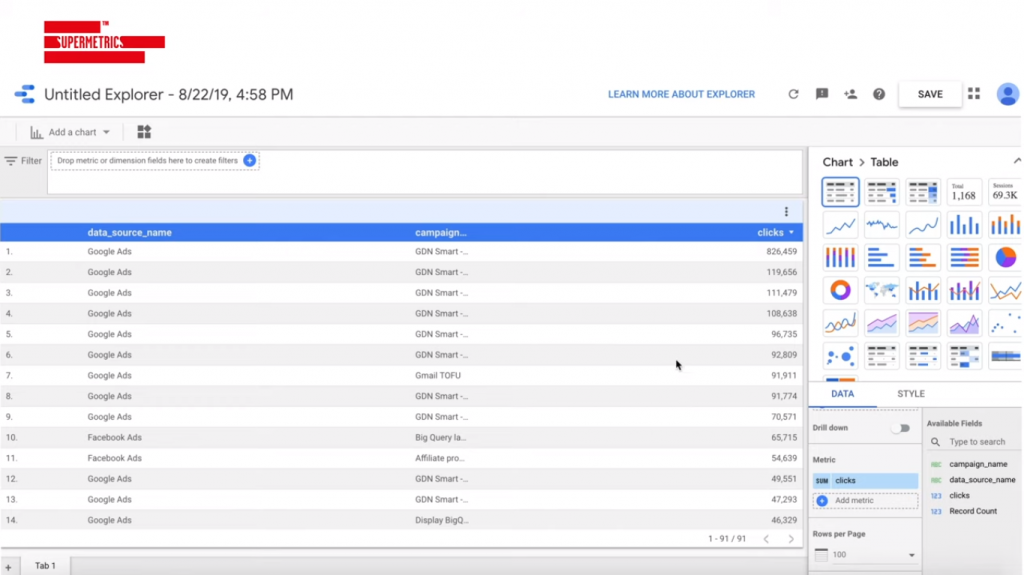
Task: Open the table's three-dot options menu
Action: (x=786, y=212)
